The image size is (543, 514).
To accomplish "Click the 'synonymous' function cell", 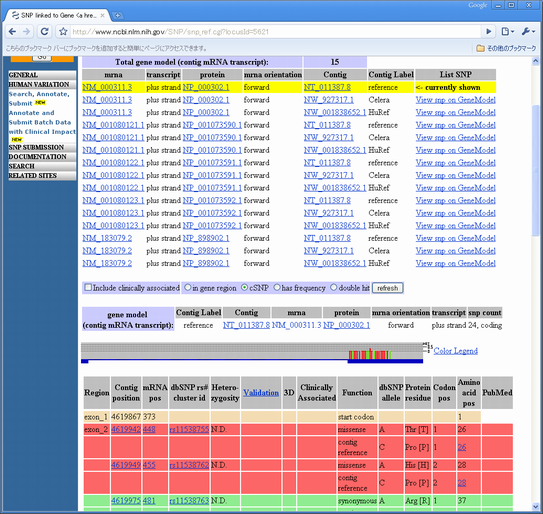I will point(357,501).
